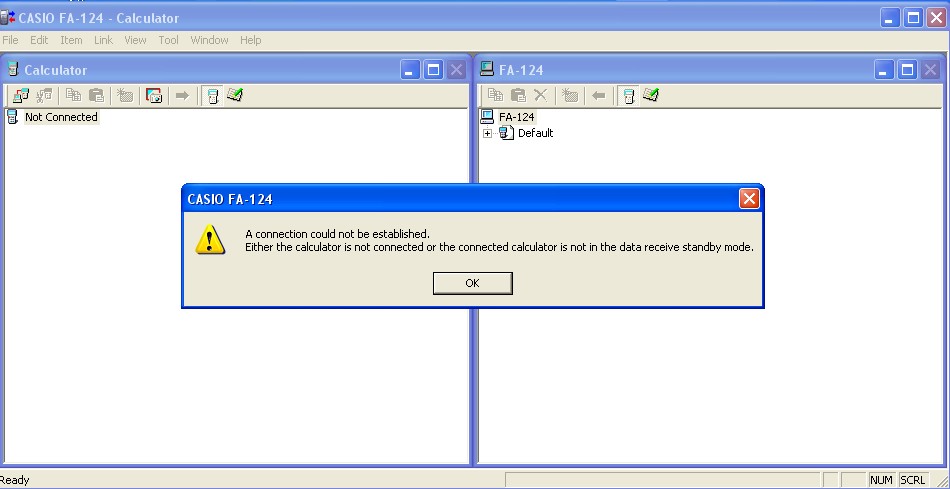The height and width of the screenshot is (489, 950).
Task: Open the Item menu
Action: coord(71,40)
